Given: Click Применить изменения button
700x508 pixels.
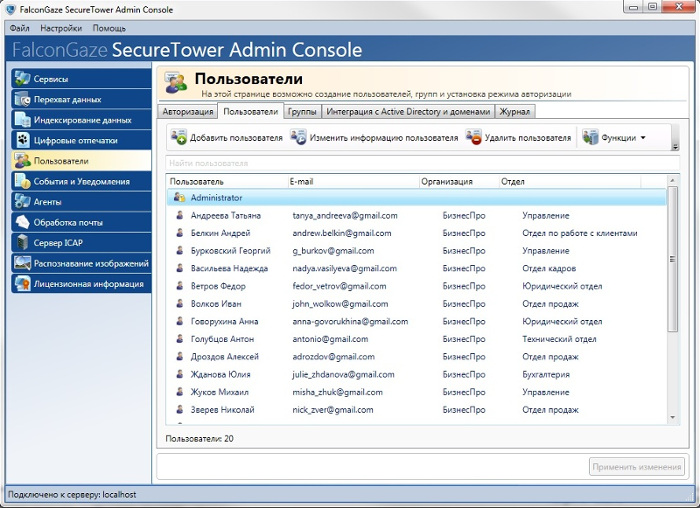Looking at the screenshot, I should [637, 467].
